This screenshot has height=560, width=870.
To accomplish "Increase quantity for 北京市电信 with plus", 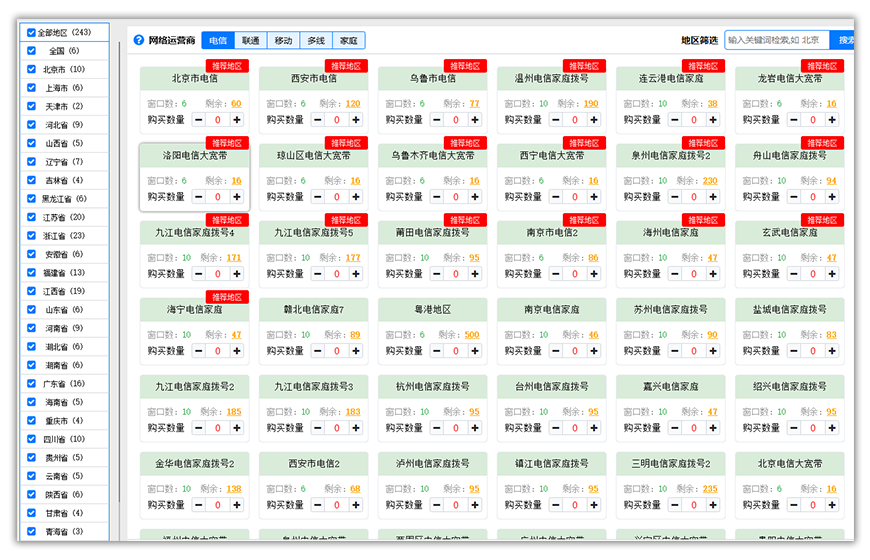I will (237, 119).
